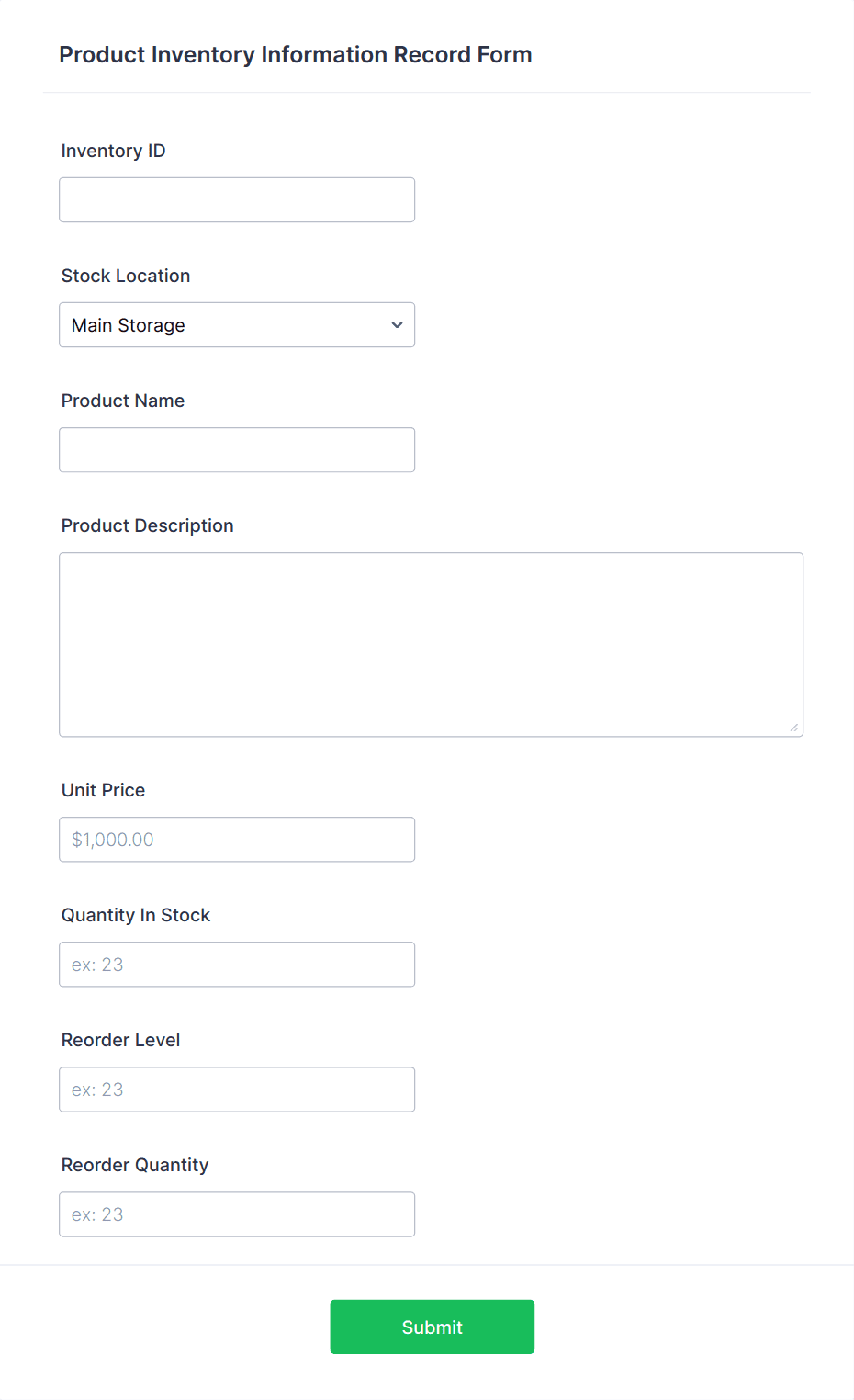Click inside the Inventory ID field
The image size is (854, 1400).
pyautogui.click(x=236, y=199)
